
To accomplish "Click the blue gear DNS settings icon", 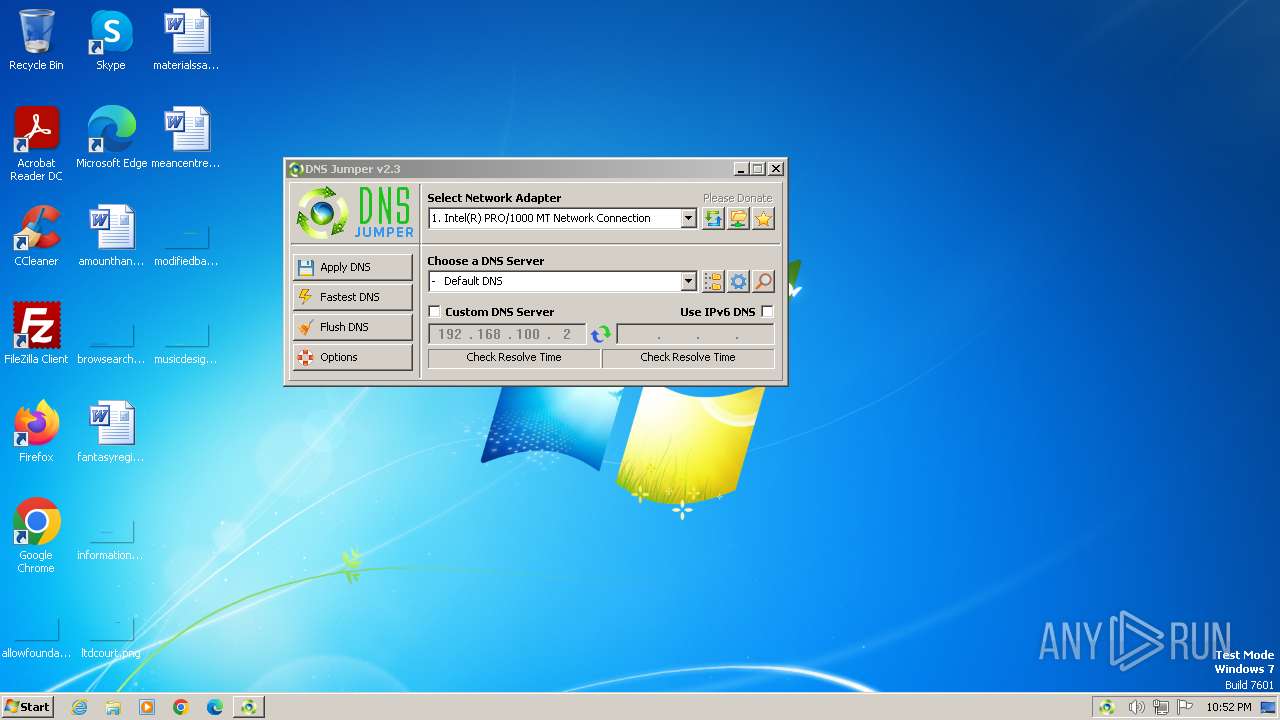I will [738, 281].
